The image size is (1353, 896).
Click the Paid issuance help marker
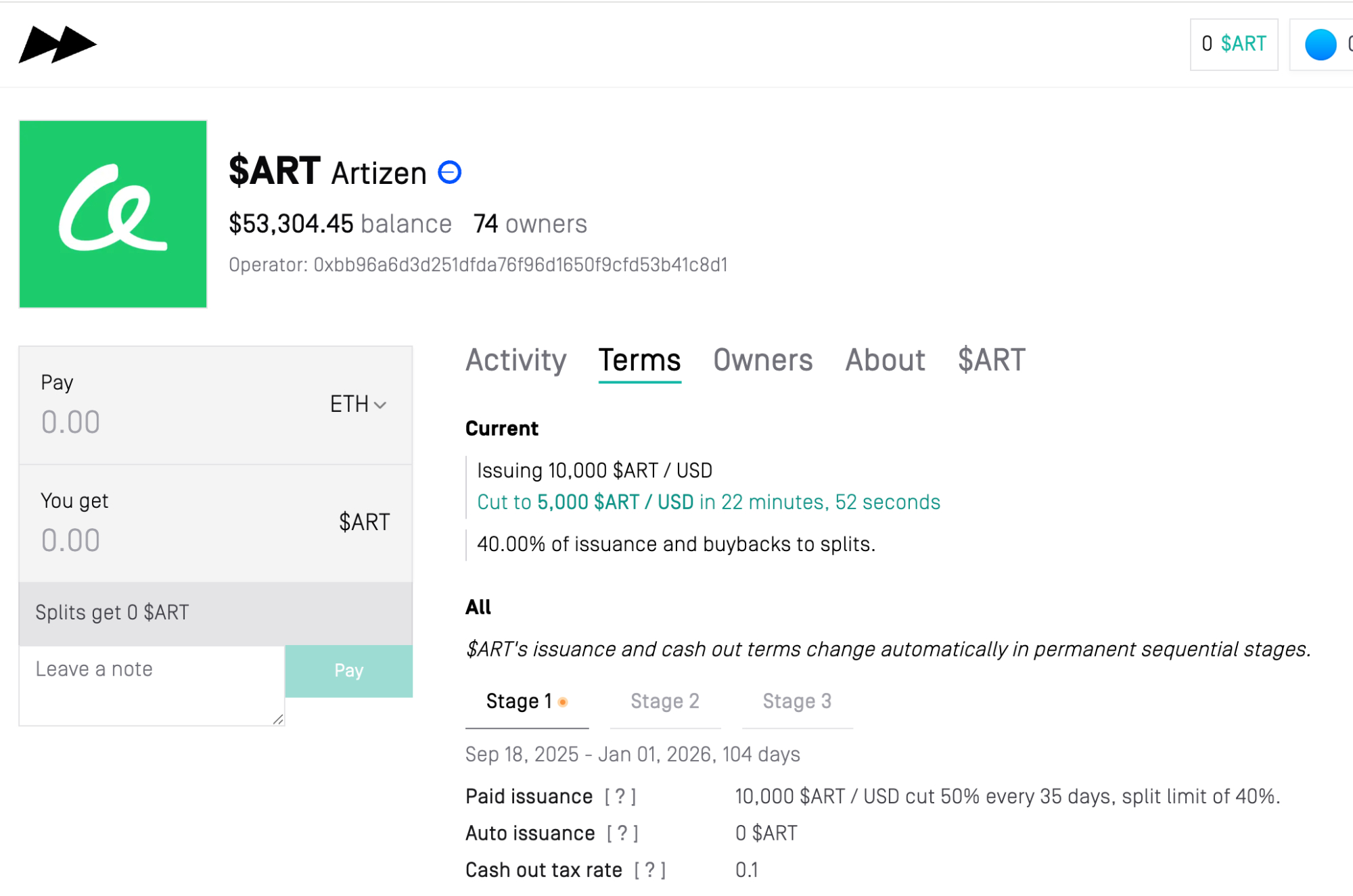tap(620, 797)
